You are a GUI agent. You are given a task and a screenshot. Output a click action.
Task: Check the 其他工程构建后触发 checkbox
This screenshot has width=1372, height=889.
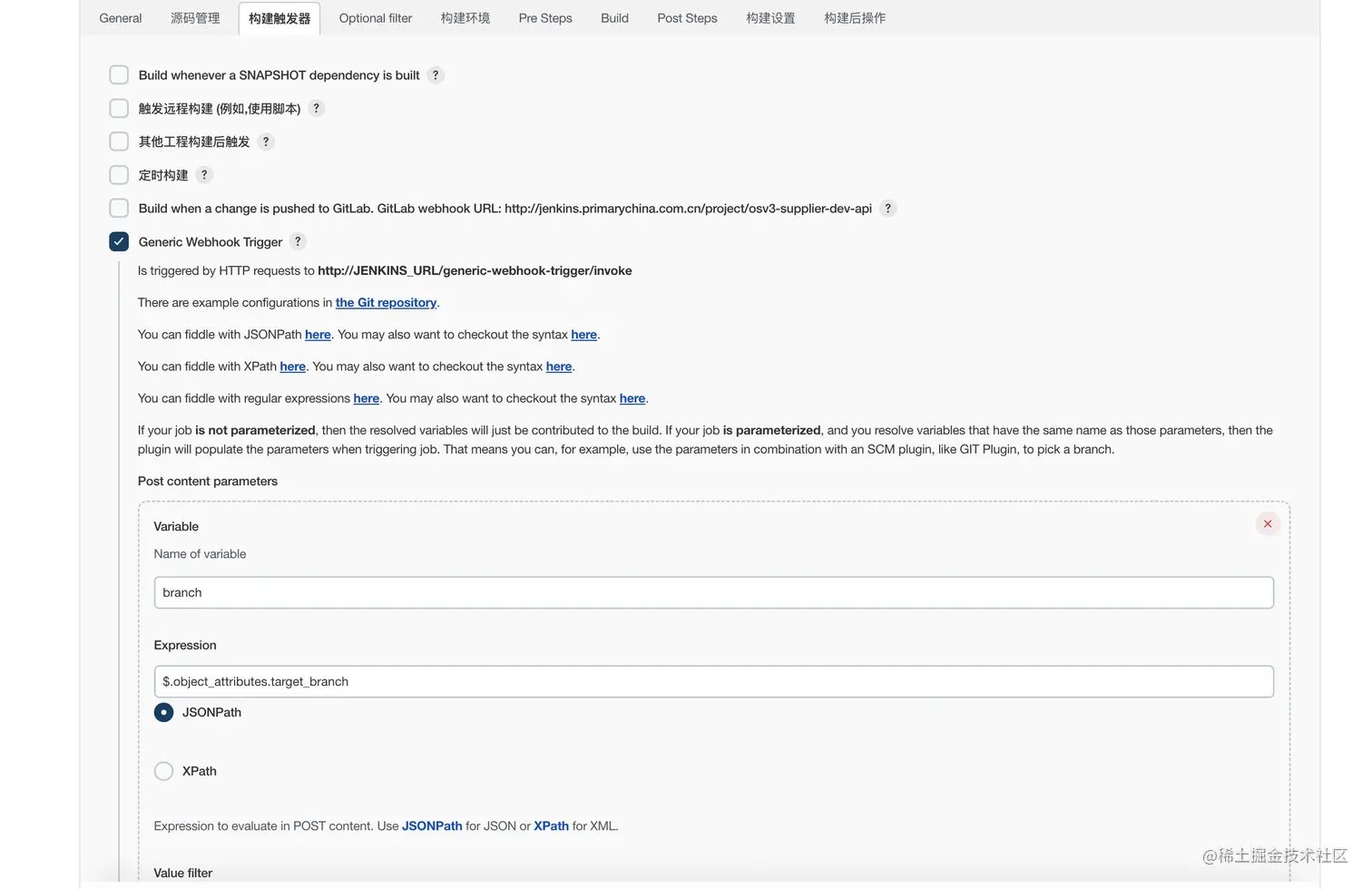(x=119, y=142)
